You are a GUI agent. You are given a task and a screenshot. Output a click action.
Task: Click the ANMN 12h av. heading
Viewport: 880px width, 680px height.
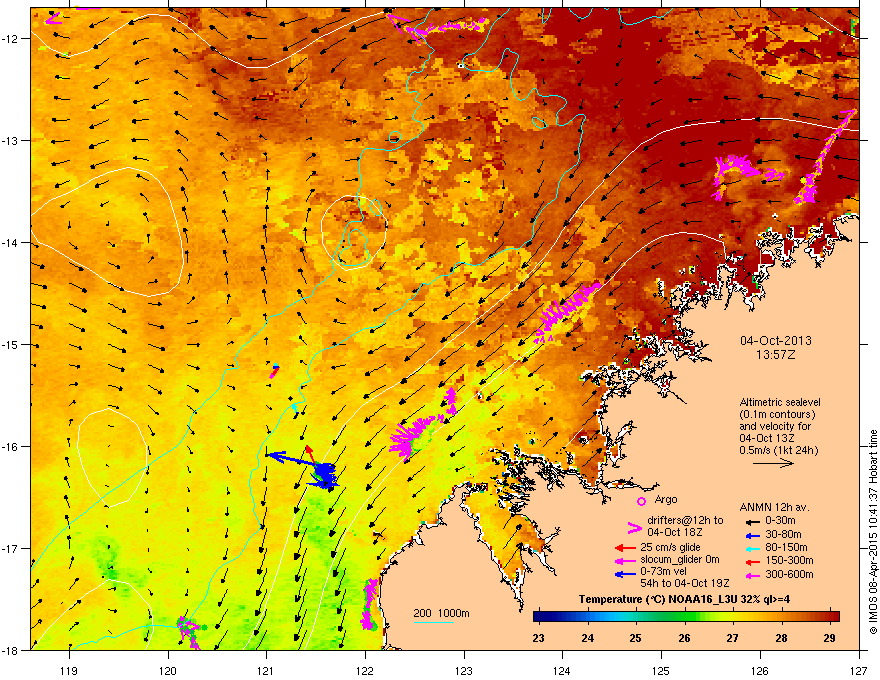pyautogui.click(x=774, y=507)
